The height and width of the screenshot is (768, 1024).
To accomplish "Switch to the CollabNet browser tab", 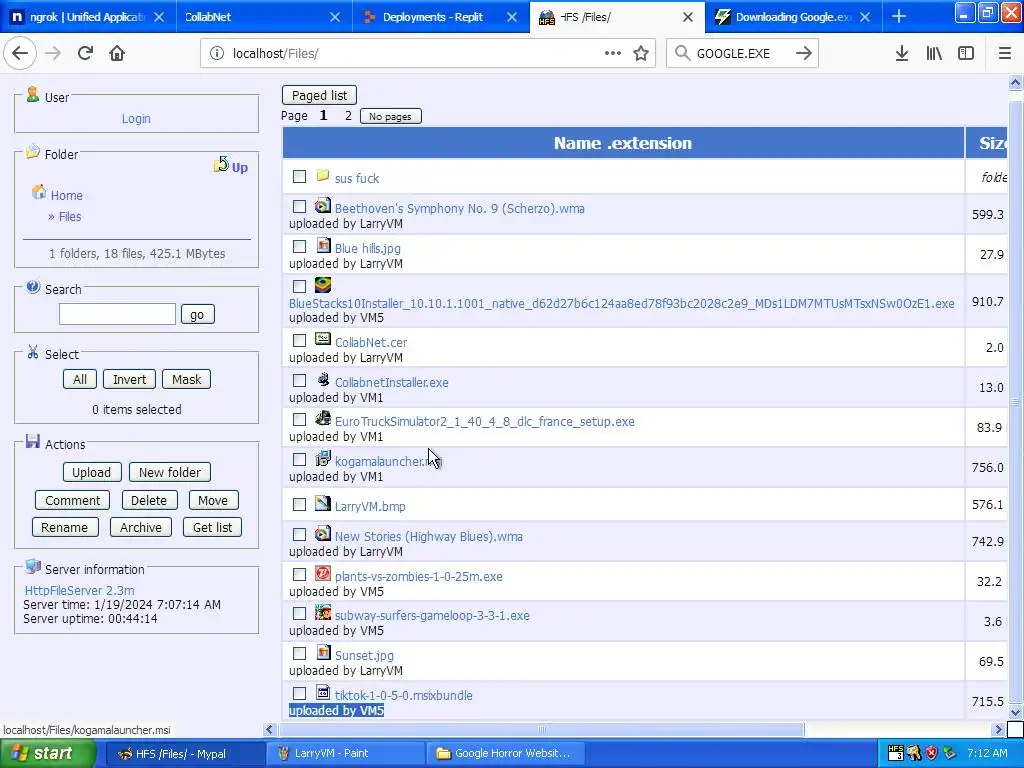I will [264, 17].
